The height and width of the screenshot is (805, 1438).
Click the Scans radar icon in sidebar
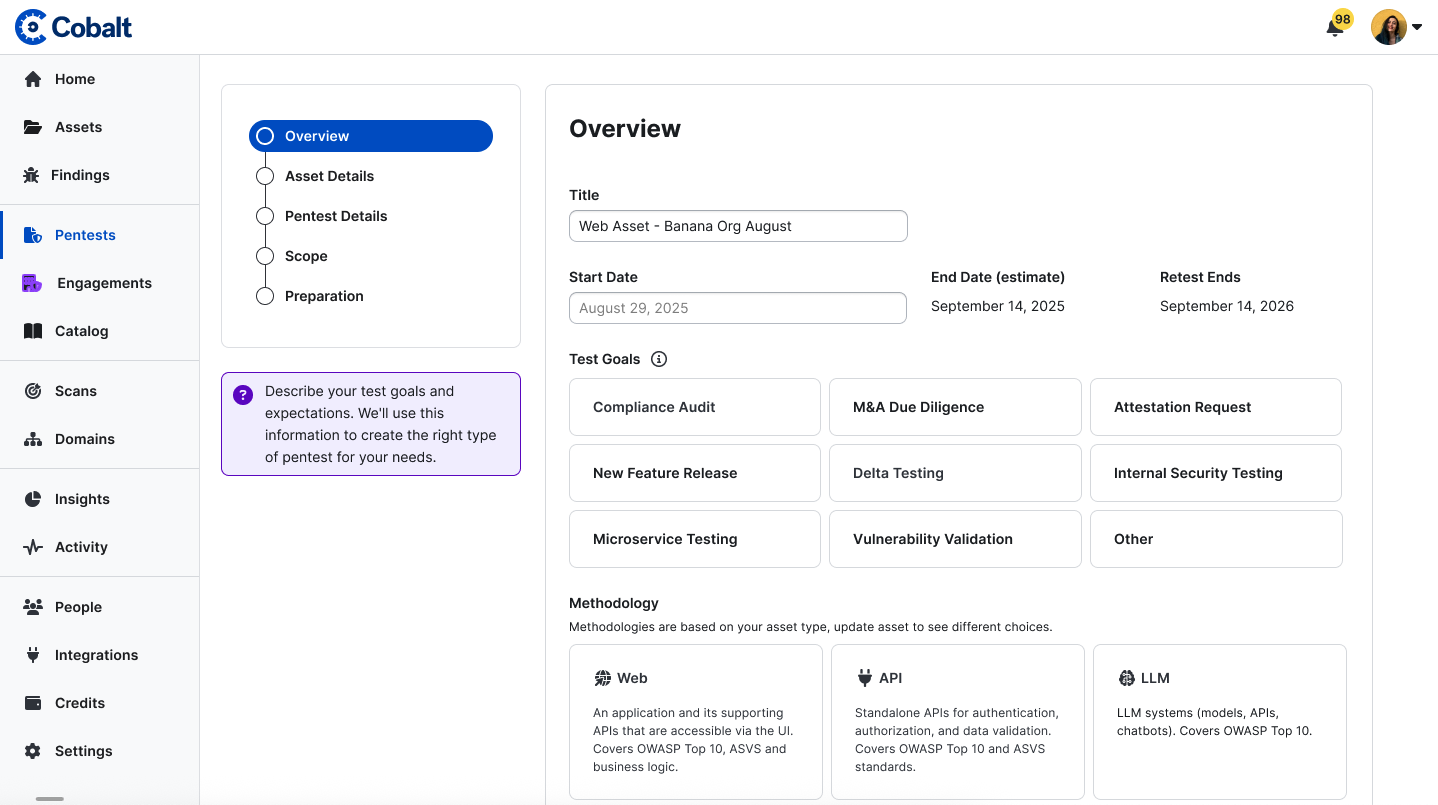(33, 391)
